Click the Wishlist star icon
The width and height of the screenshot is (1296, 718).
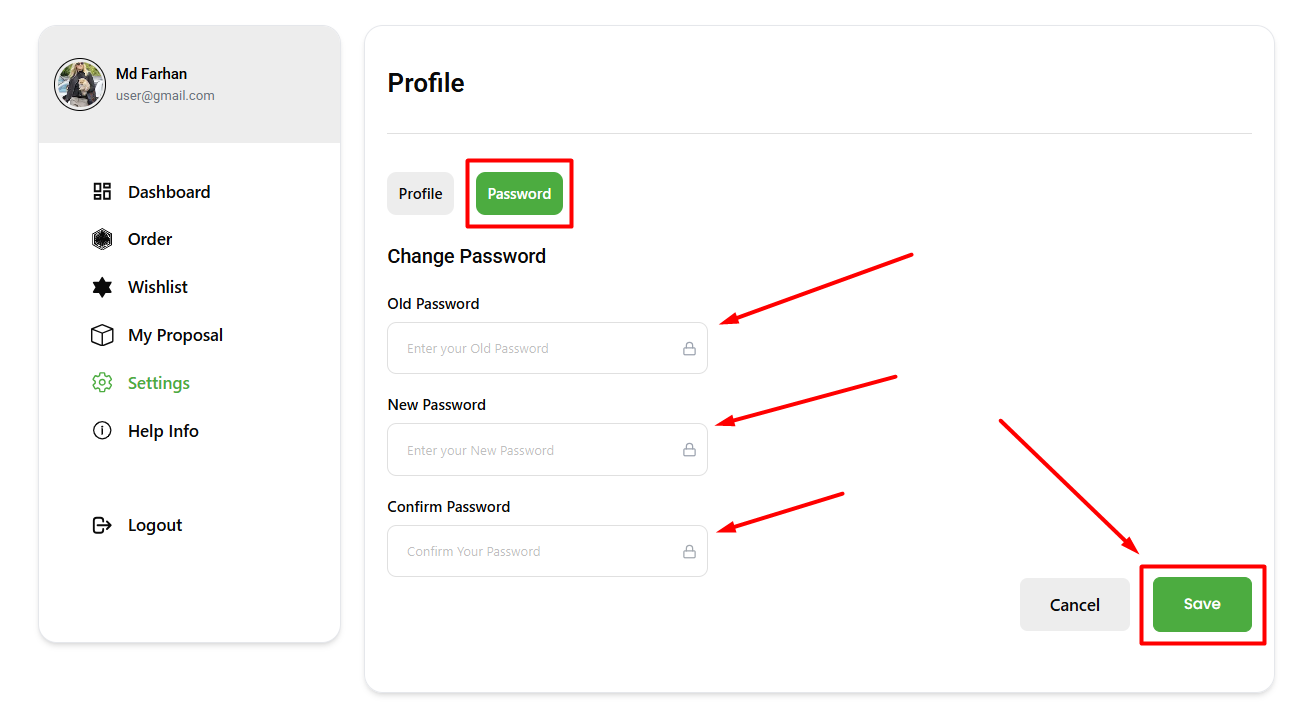[x=102, y=287]
